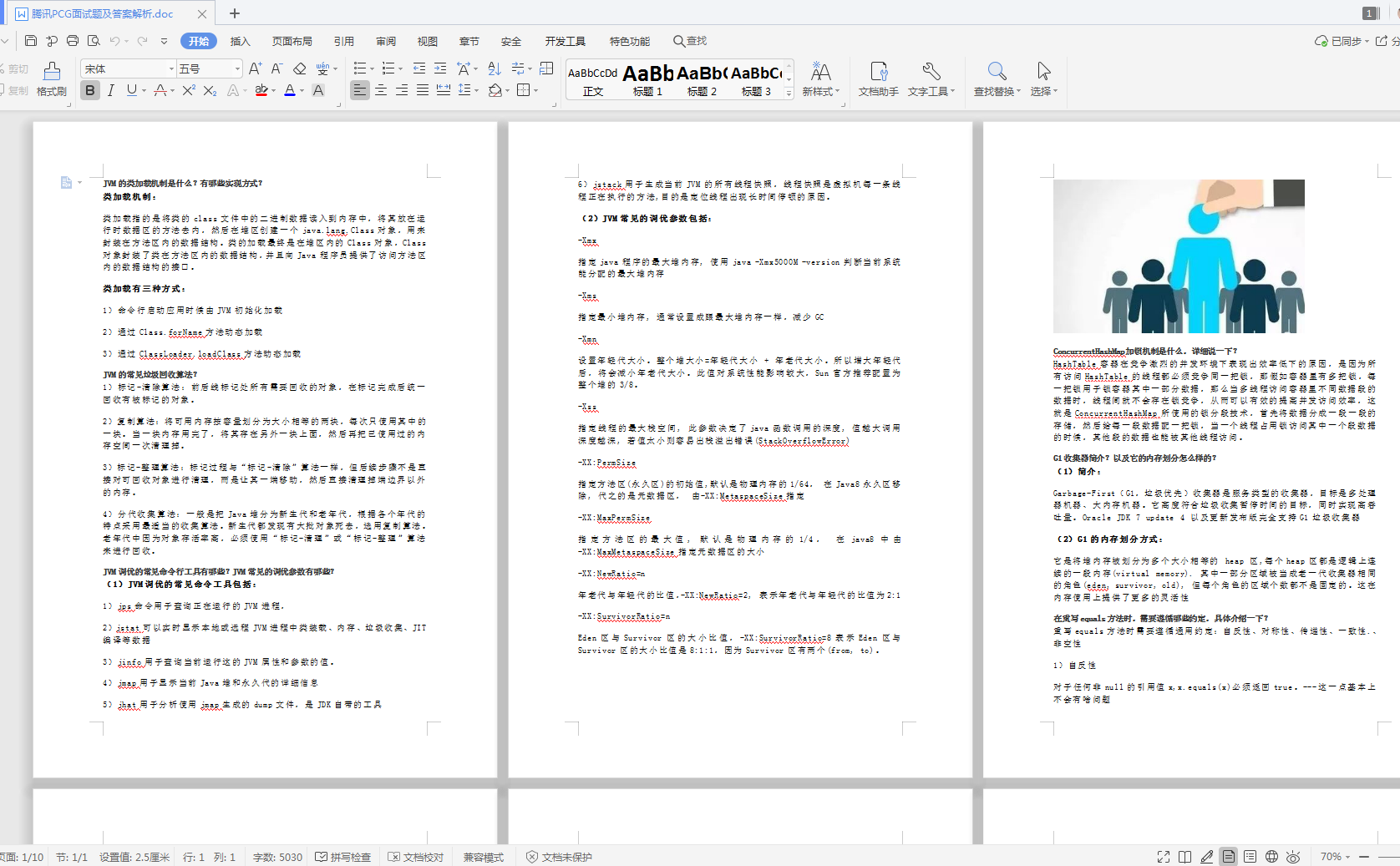
Task: Right align the paragraph
Action: click(x=402, y=90)
